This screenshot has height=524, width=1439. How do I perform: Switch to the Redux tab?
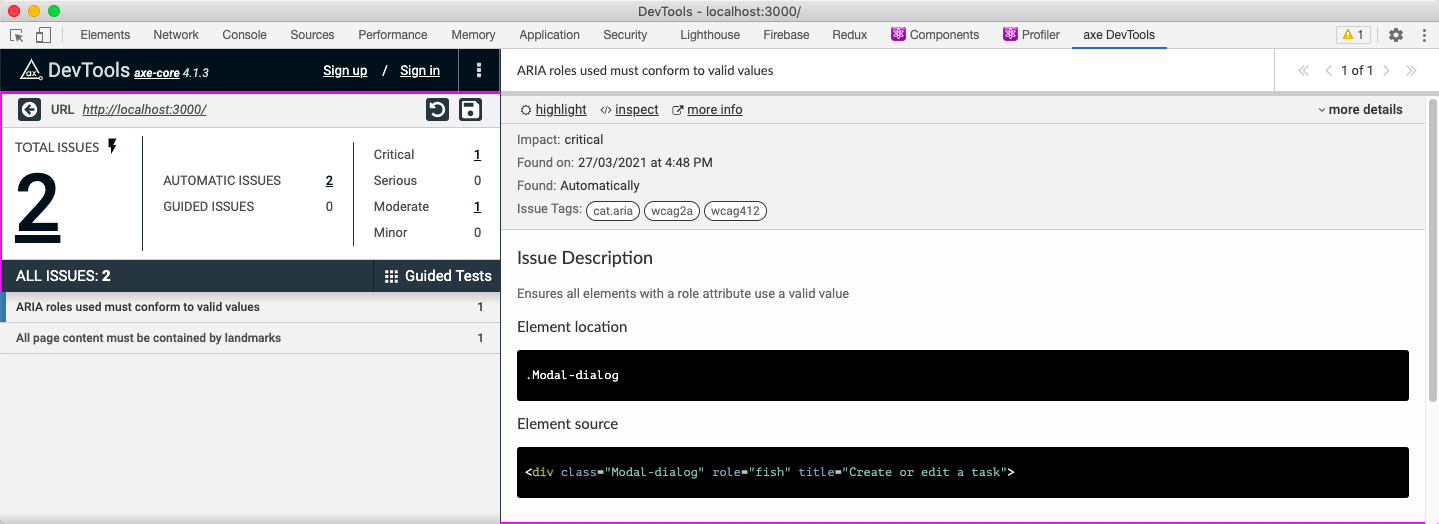849,35
